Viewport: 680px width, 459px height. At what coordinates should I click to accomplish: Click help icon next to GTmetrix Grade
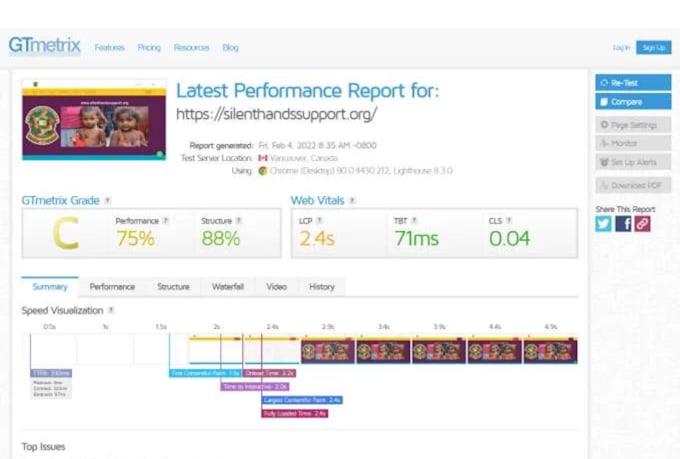point(108,200)
